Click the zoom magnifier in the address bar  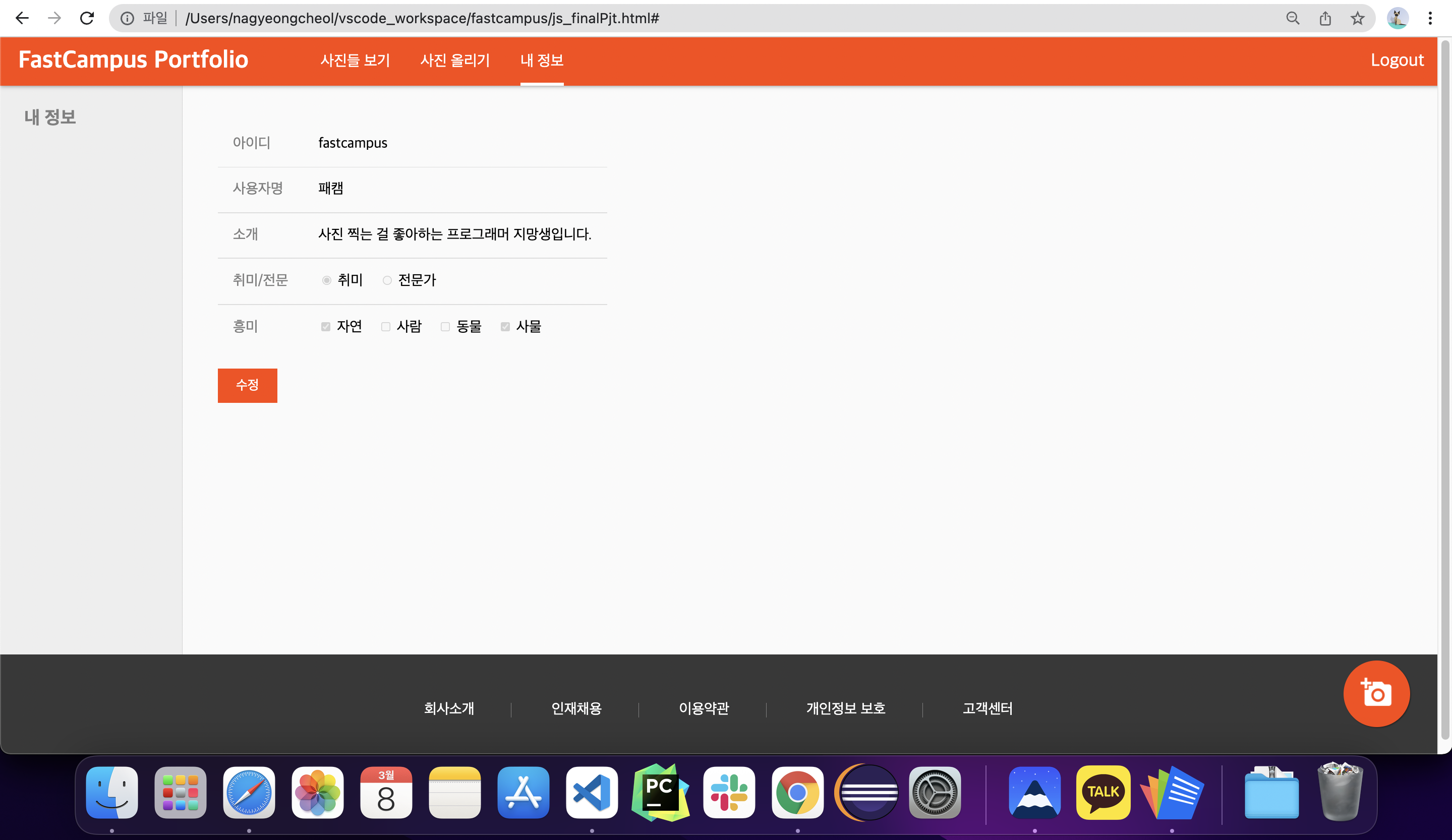click(1293, 19)
